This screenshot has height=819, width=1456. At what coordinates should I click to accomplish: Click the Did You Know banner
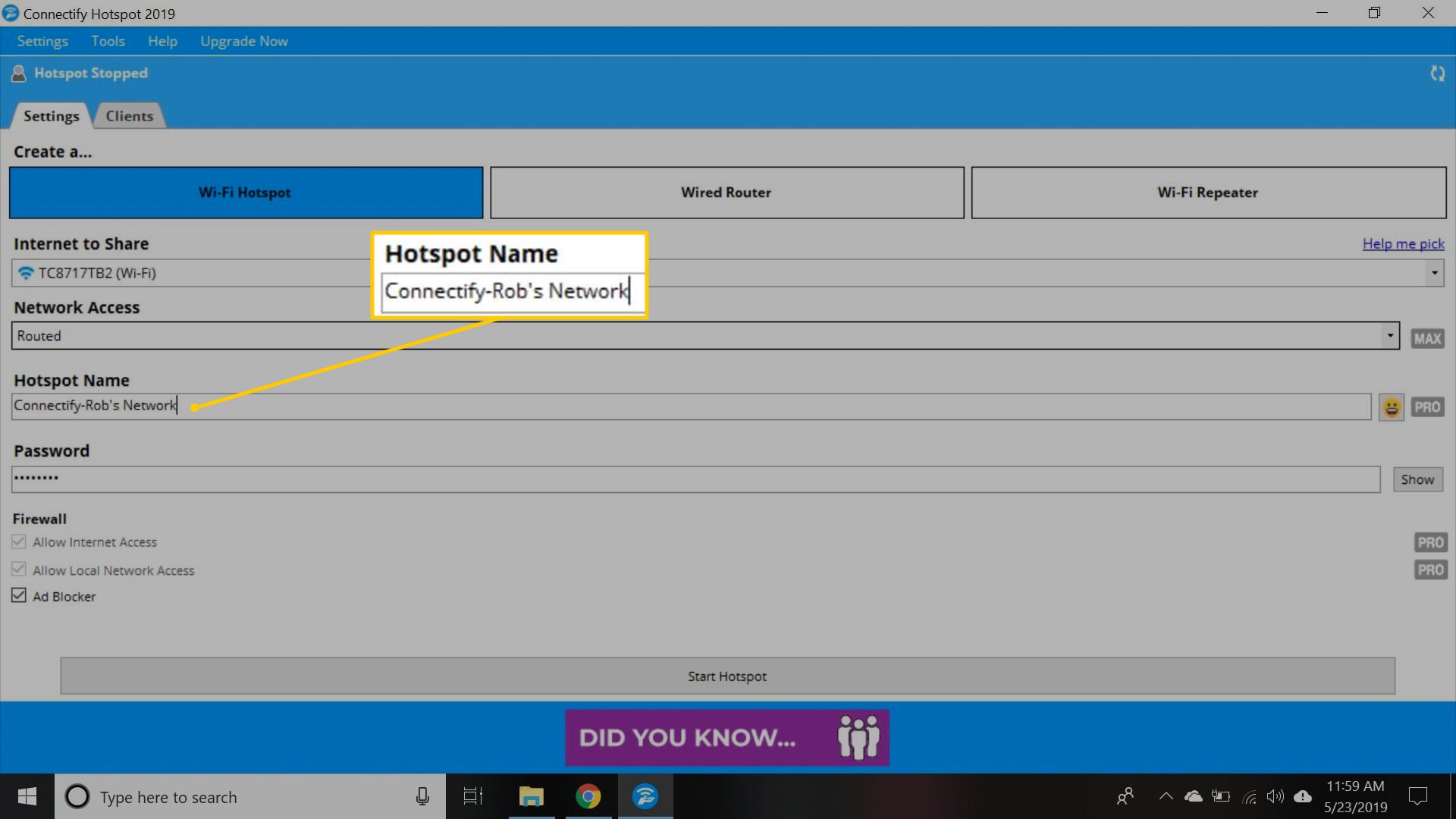(727, 738)
